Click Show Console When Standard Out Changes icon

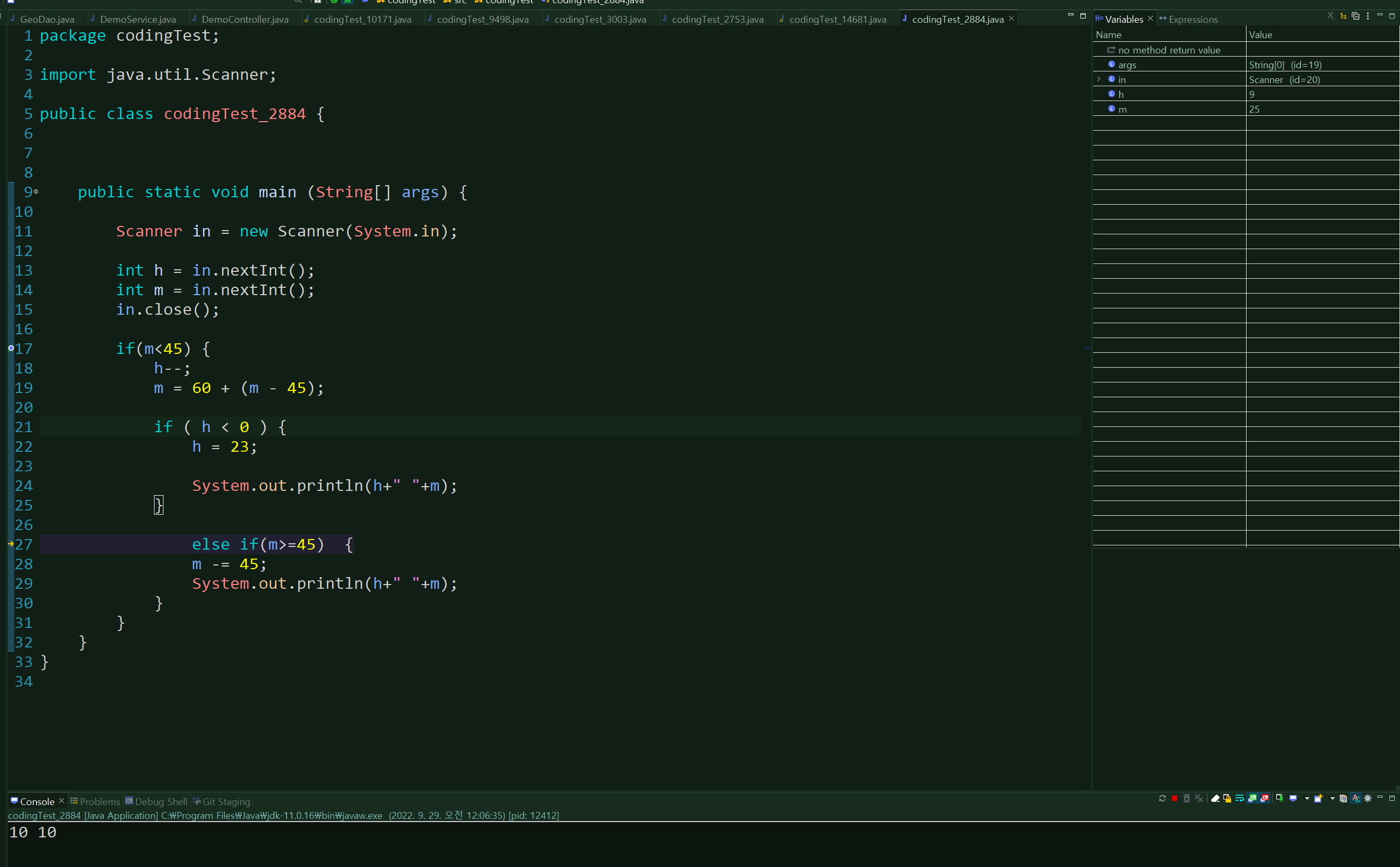(1252, 799)
